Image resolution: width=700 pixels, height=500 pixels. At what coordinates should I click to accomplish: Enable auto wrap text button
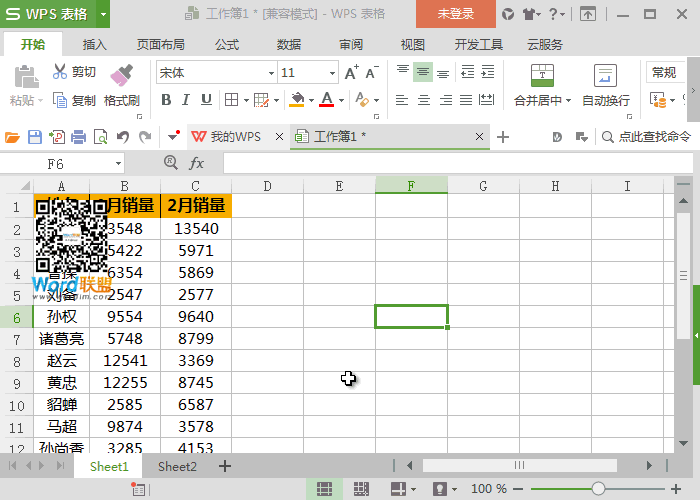point(605,85)
